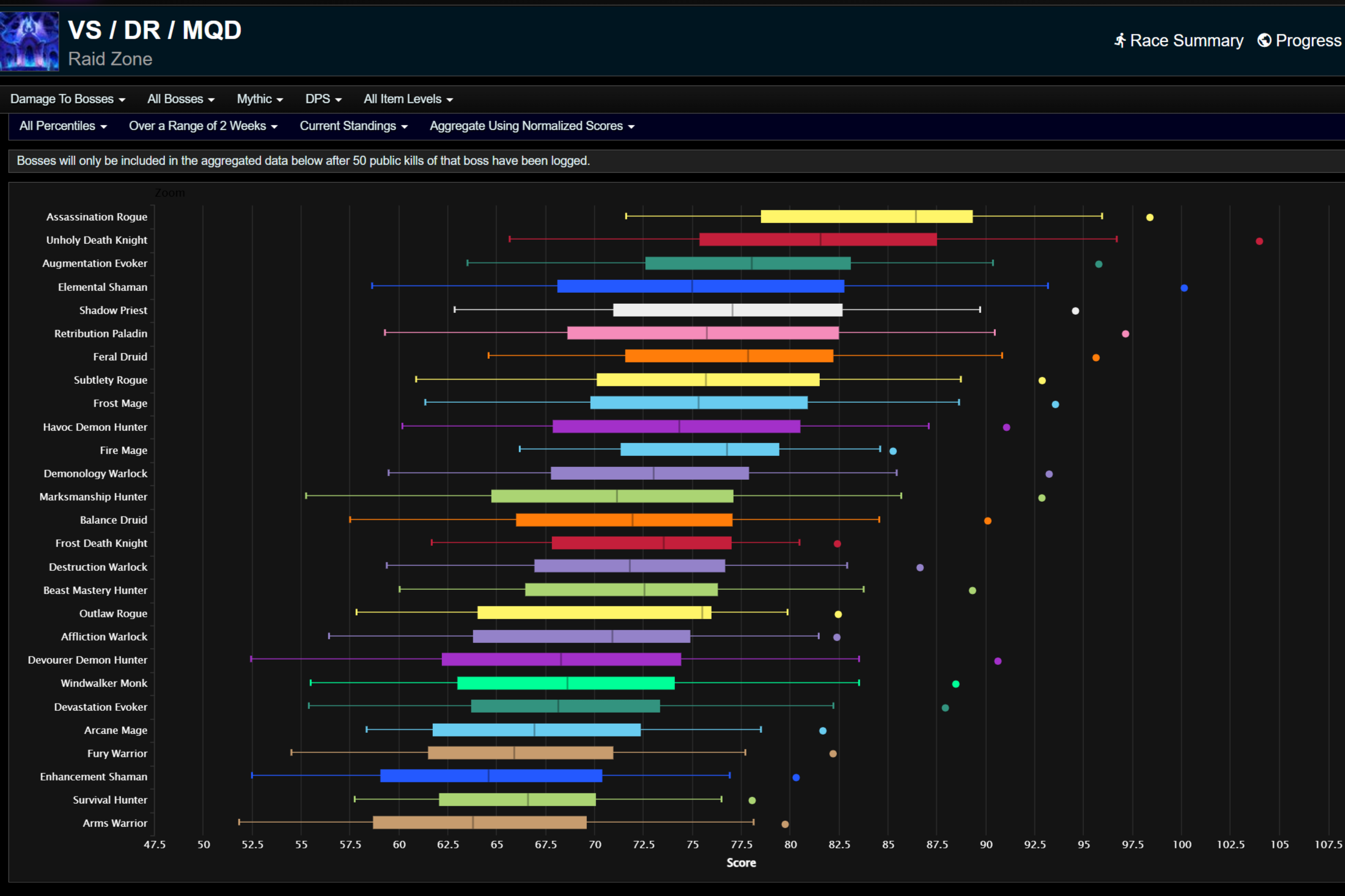Open the All Bosses dropdown
Image resolution: width=1345 pixels, height=896 pixels.
pos(180,99)
